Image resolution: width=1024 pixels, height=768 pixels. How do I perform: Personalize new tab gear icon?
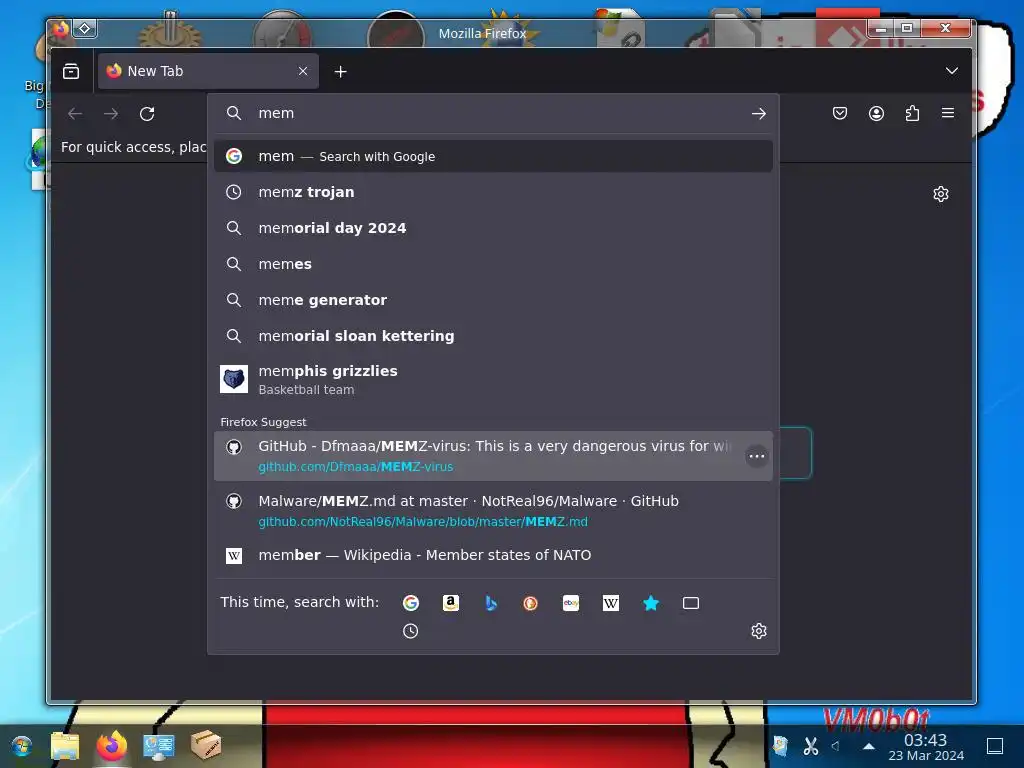tap(940, 194)
